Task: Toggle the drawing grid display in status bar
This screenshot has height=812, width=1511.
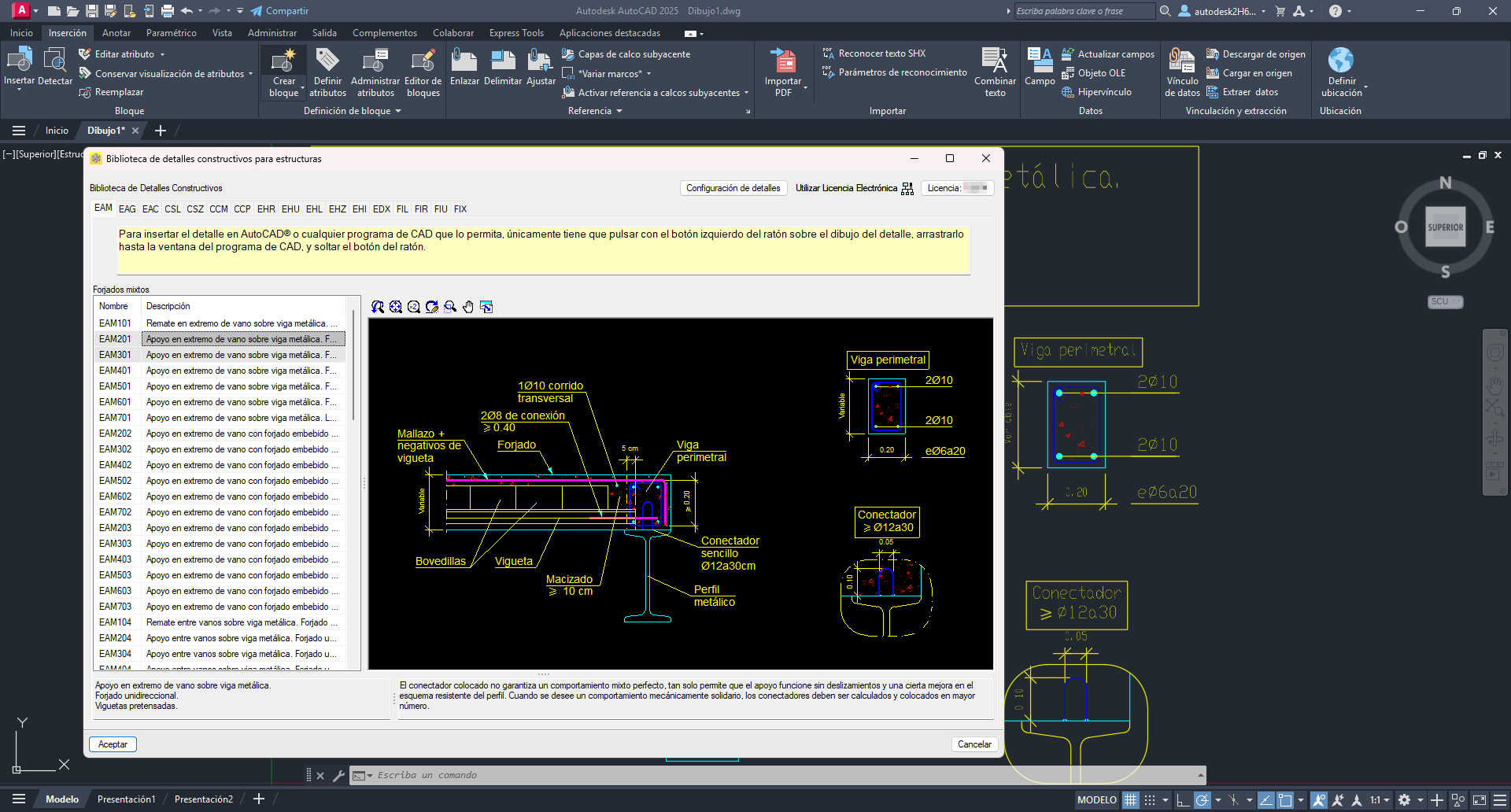Action: 1130,800
